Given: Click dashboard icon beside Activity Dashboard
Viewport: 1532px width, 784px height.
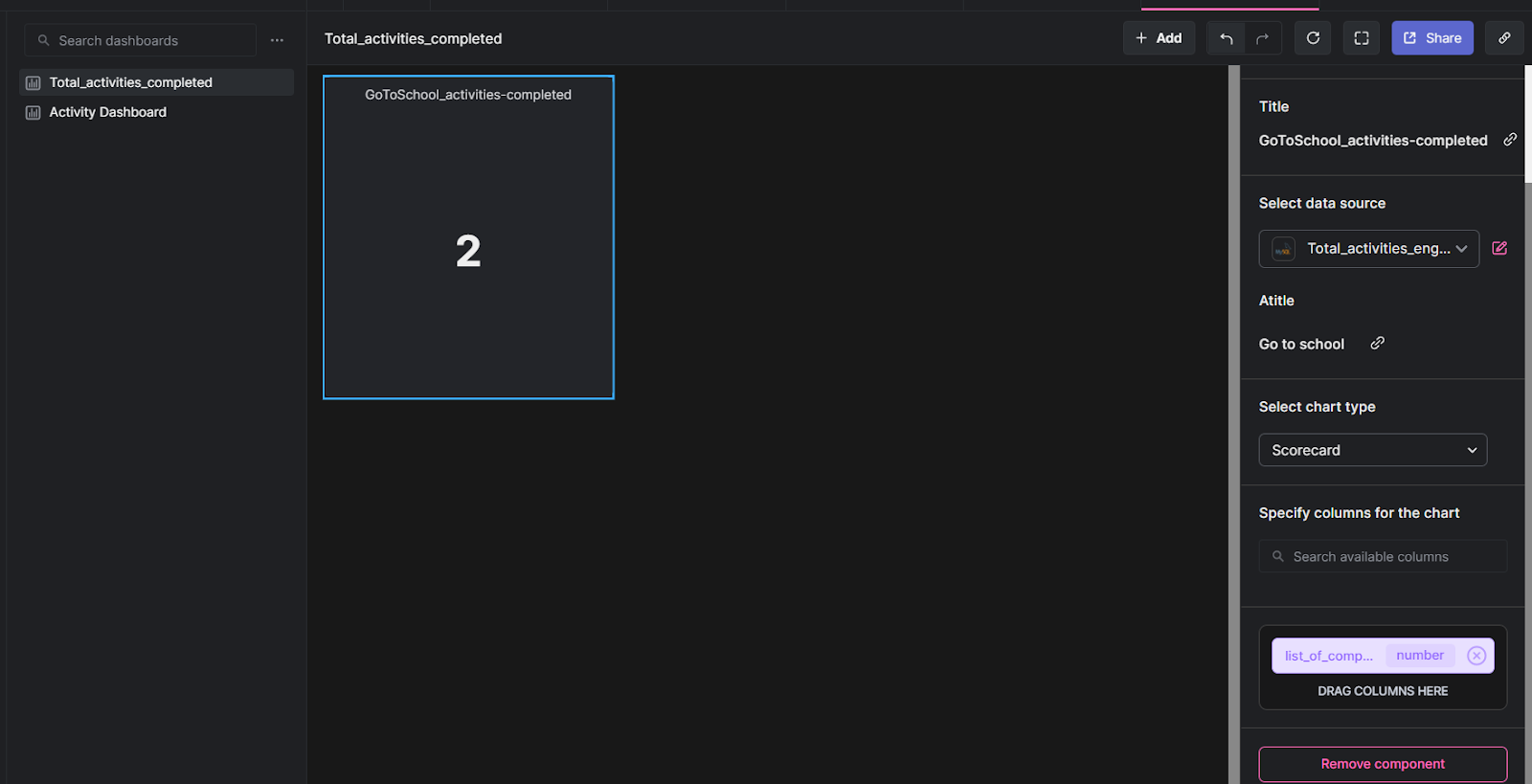Looking at the screenshot, I should point(34,113).
